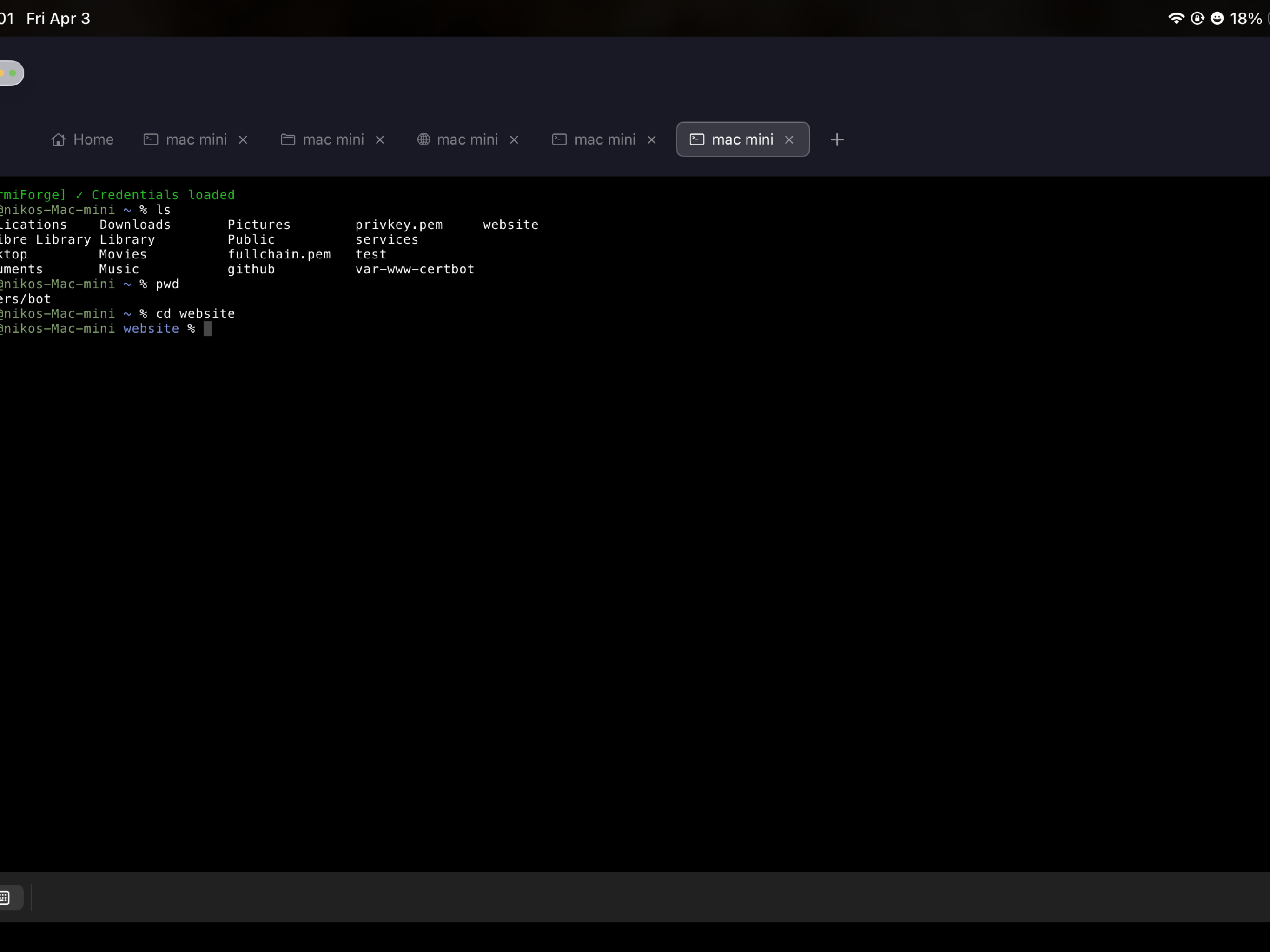The image size is (1270, 952).
Task: Close the active mac mini tab
Action: click(x=789, y=139)
